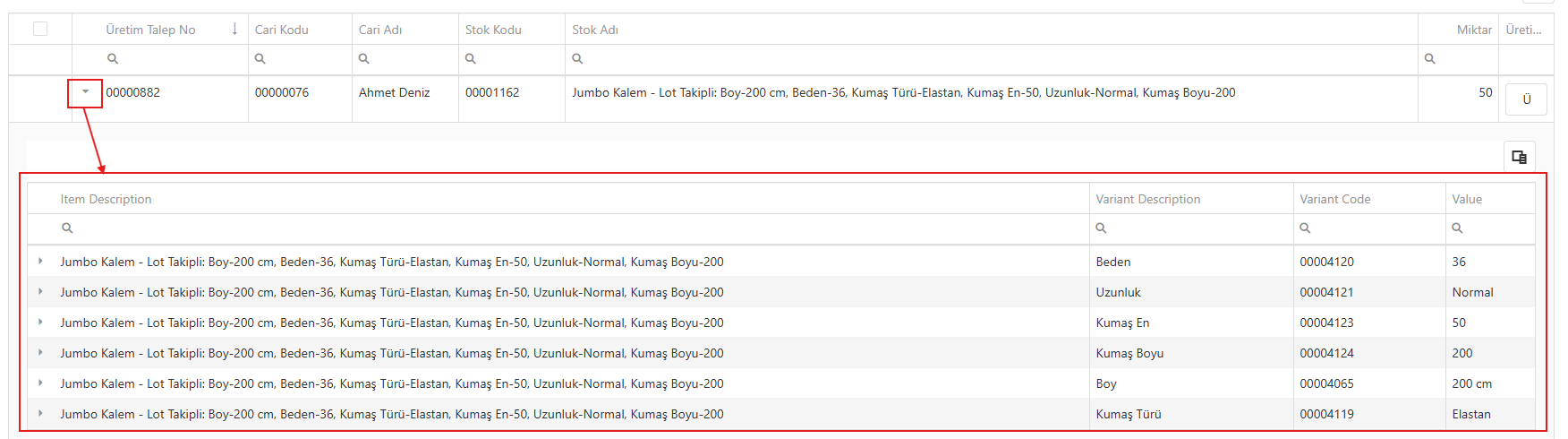Sort by Cari Adı column header

(380, 30)
